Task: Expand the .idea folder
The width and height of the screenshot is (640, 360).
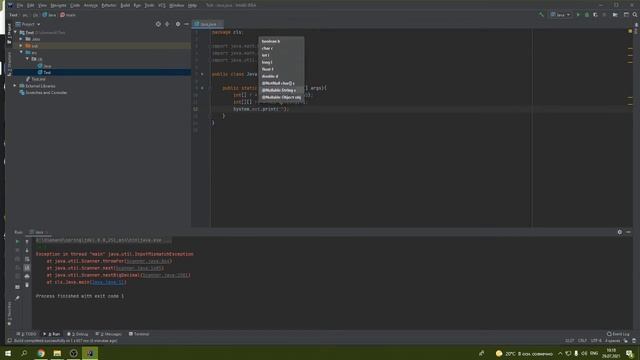Action: click(x=21, y=39)
